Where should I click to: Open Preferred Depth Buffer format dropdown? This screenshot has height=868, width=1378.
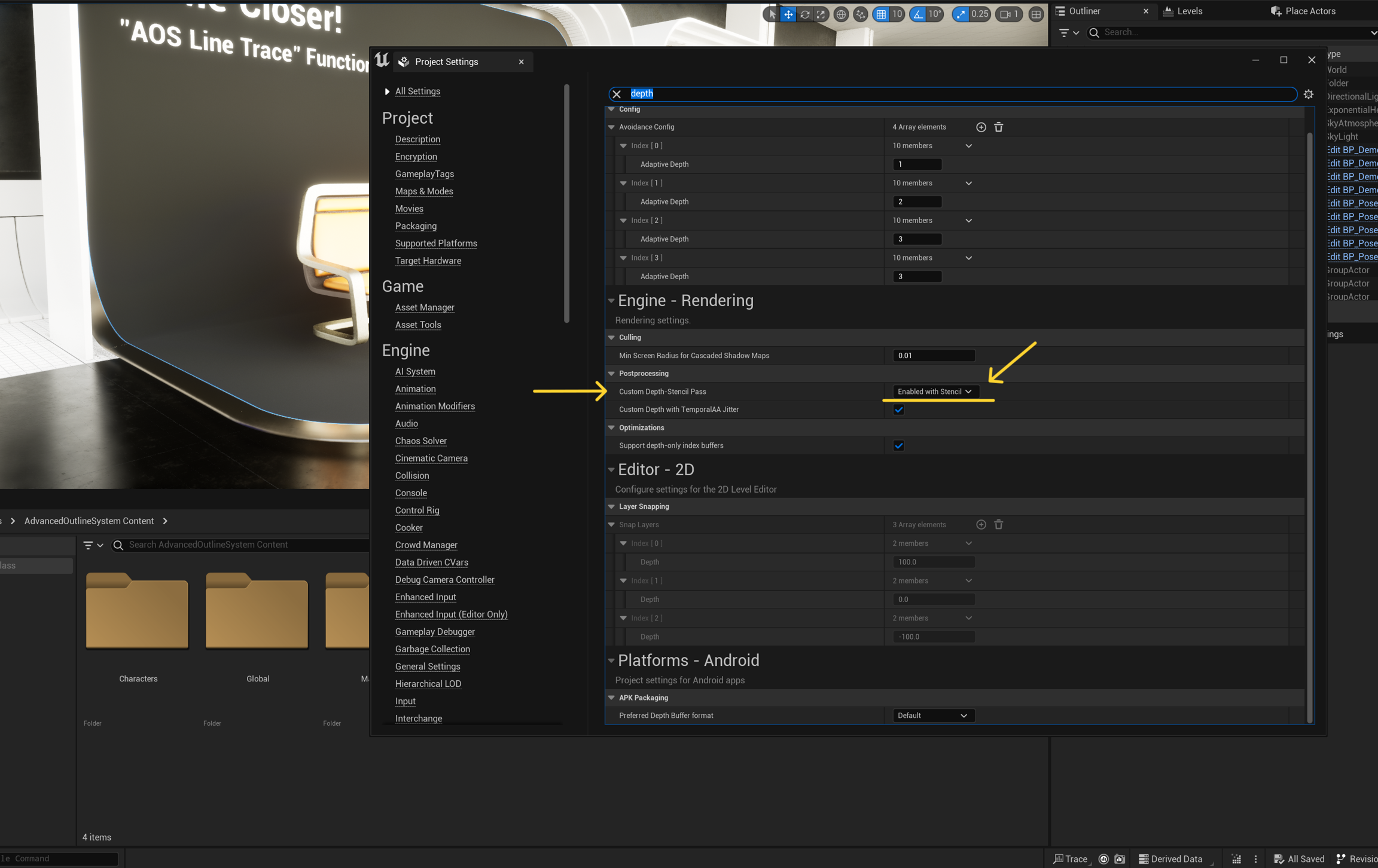coord(932,716)
